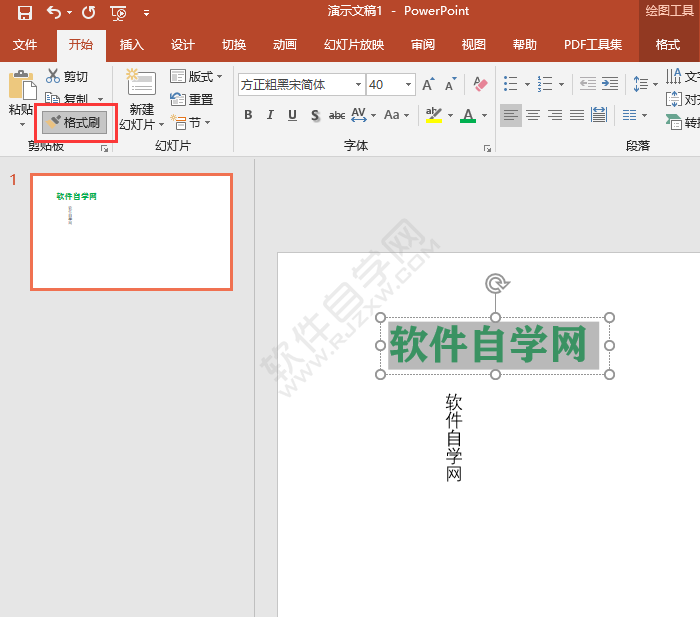Expand the font size 40 dropdown
Viewport: 700px width, 617px height.
[x=408, y=85]
